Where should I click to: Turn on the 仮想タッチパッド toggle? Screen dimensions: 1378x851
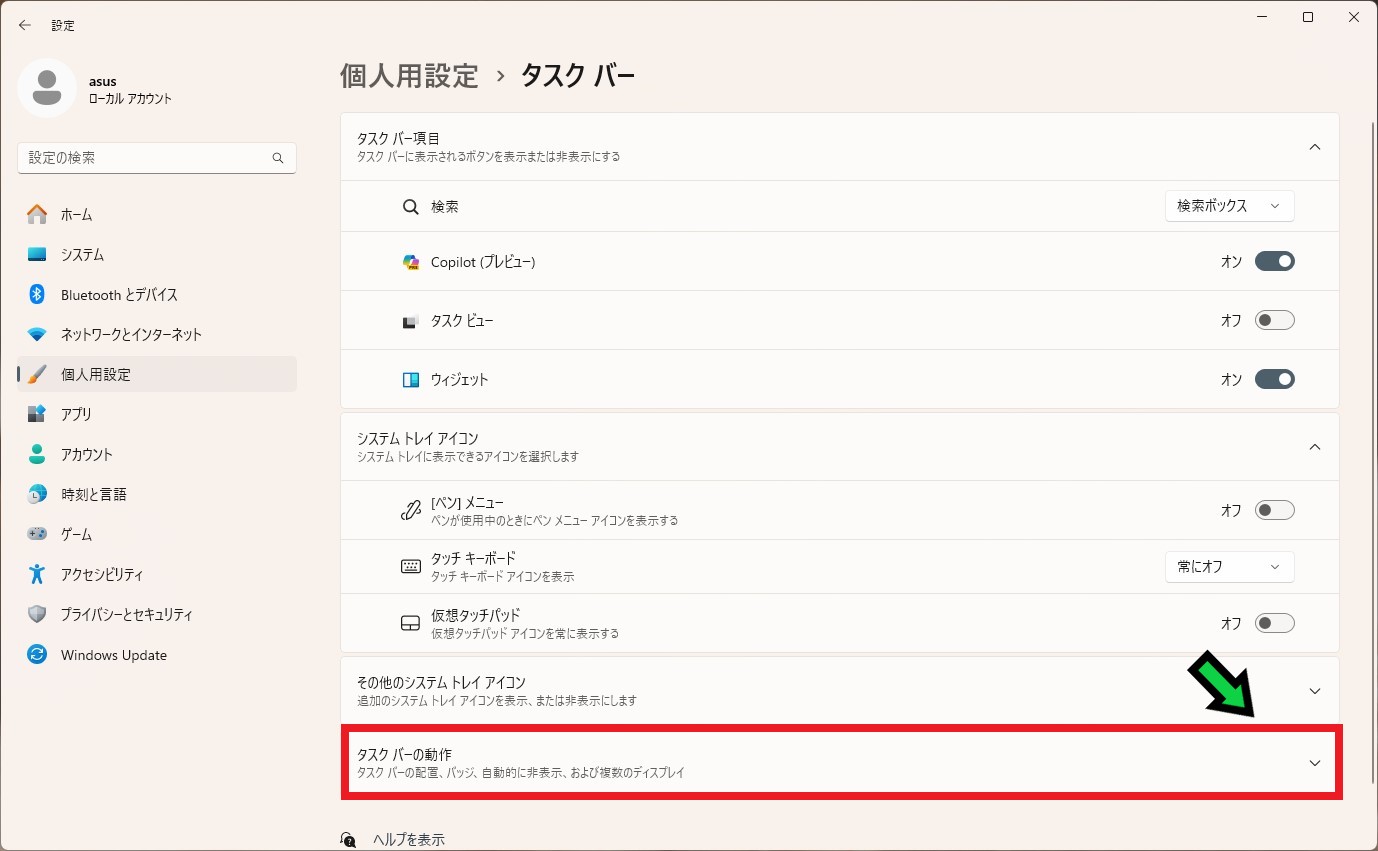(1274, 623)
